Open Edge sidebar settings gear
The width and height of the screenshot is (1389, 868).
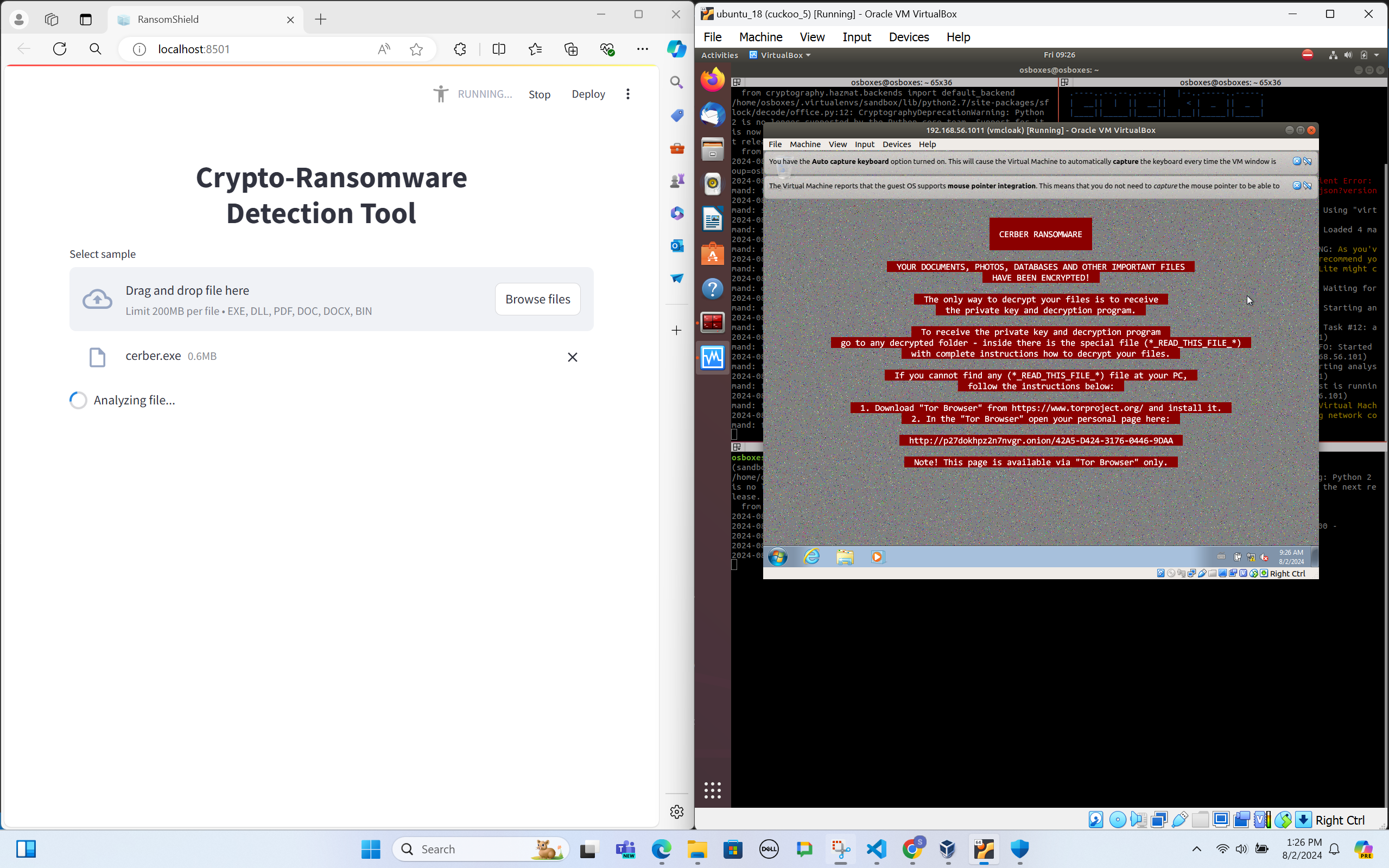click(677, 812)
